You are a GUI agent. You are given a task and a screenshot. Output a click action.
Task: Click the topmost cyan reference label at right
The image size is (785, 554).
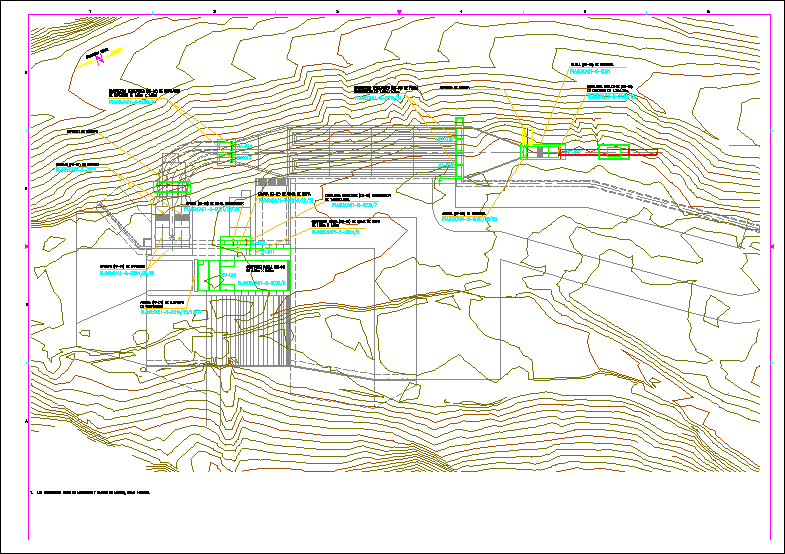(x=588, y=72)
